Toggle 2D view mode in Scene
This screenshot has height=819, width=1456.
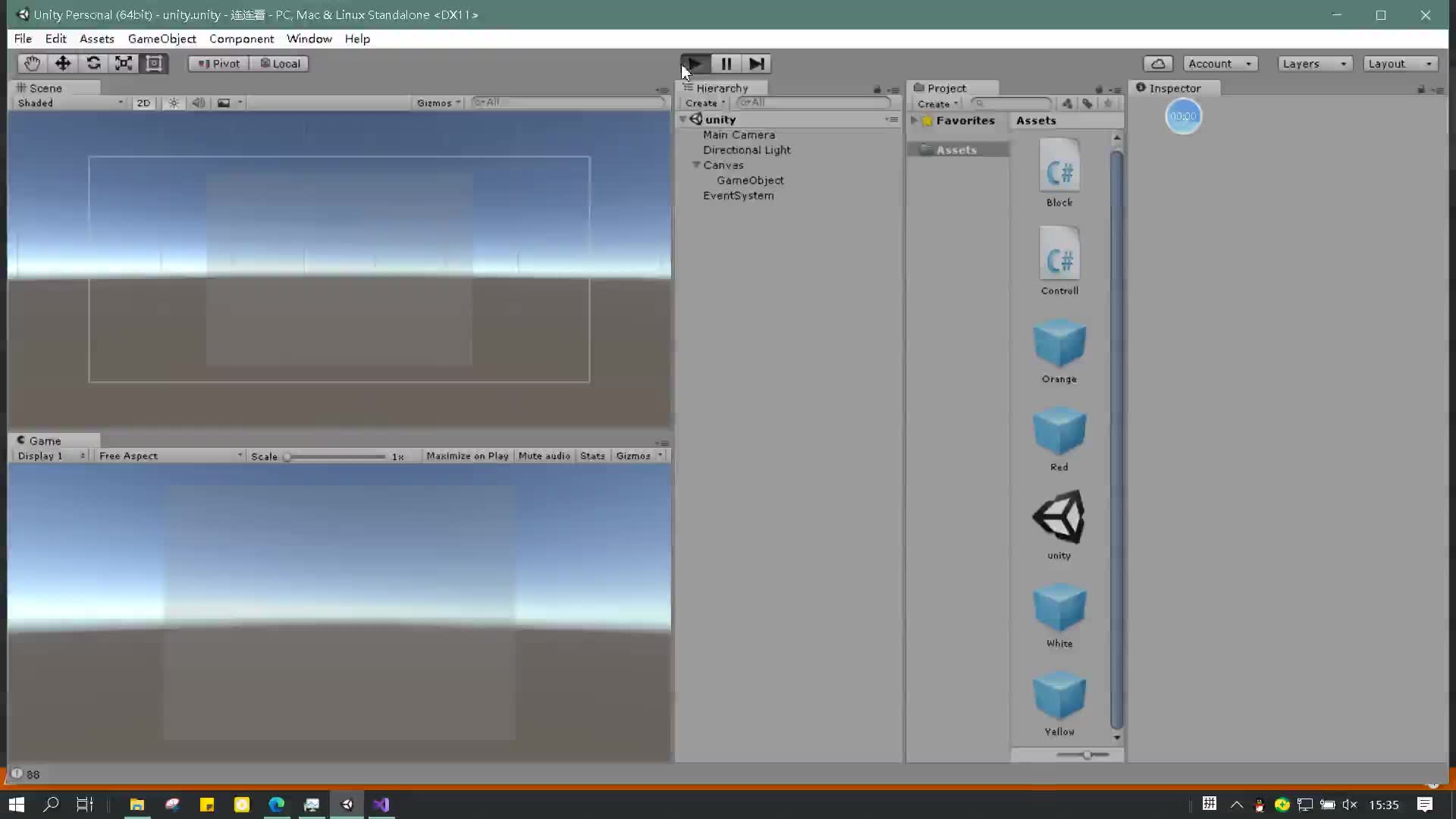pos(143,102)
